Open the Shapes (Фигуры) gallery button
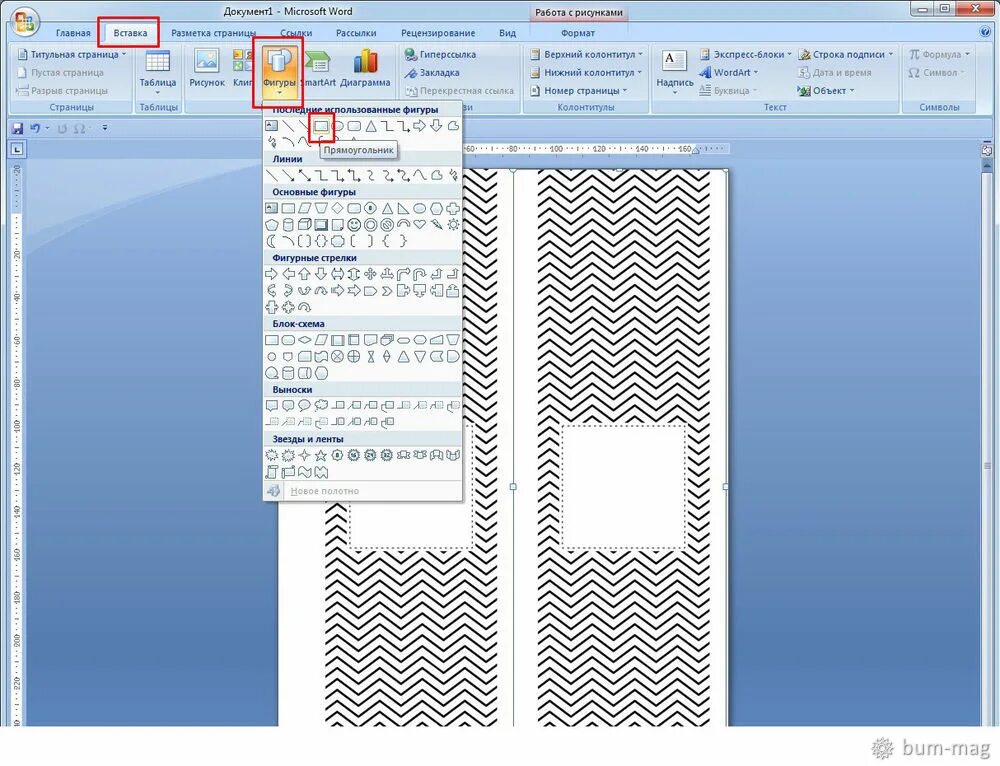Image resolution: width=1000 pixels, height=766 pixels. [x=279, y=71]
